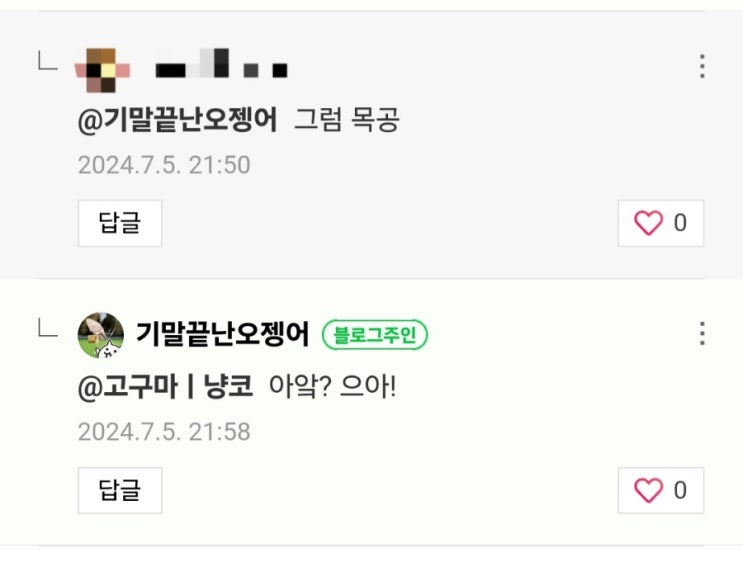Open the three-dot menu on the 21:50 comment
Screen dimensions: 743x562
(702, 66)
